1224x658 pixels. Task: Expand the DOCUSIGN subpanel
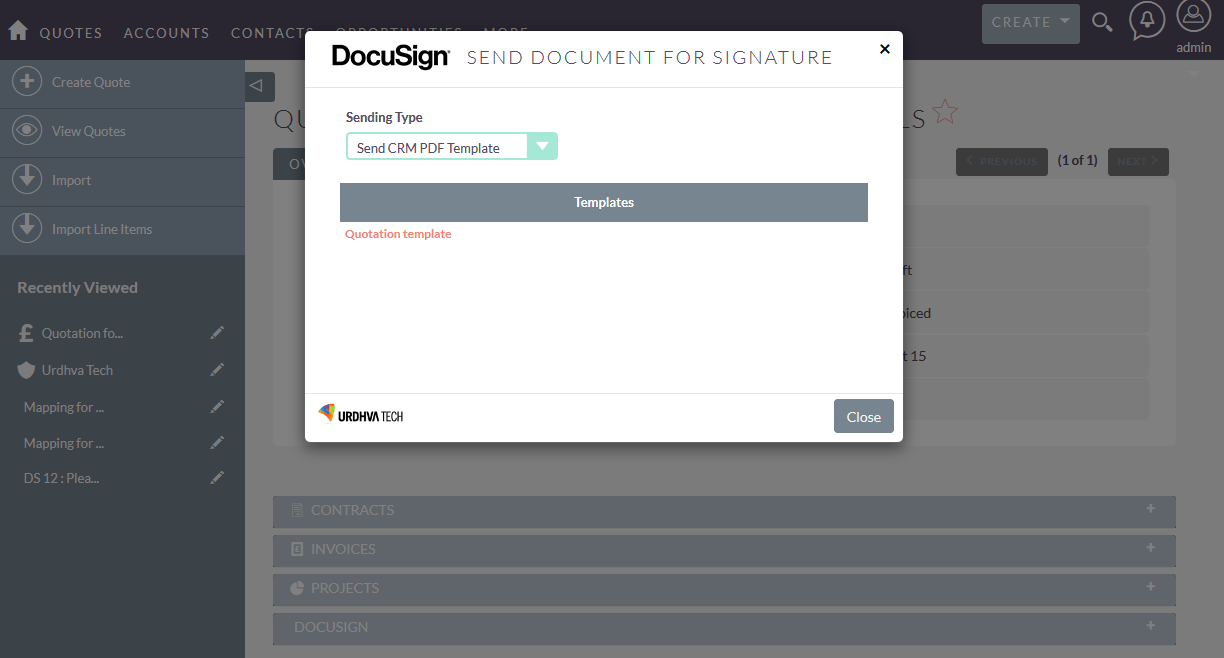tap(724, 627)
